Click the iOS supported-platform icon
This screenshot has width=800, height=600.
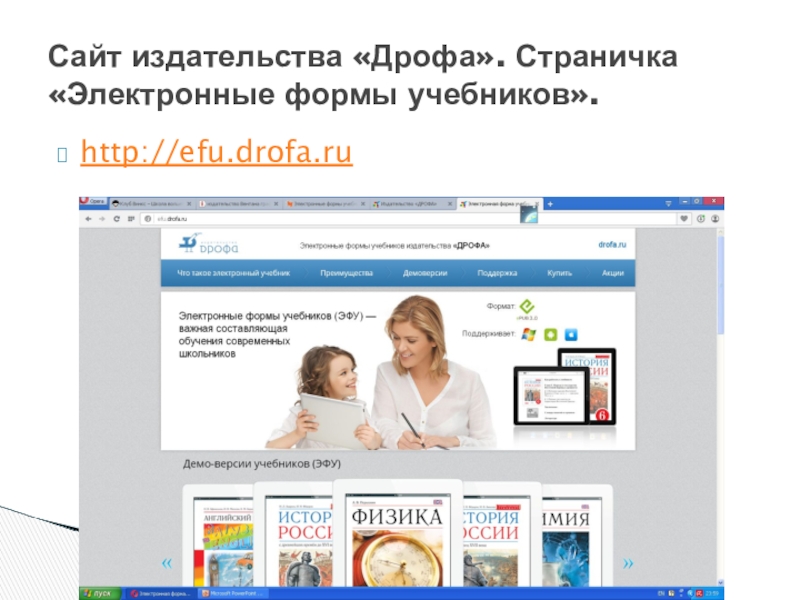click(x=571, y=335)
